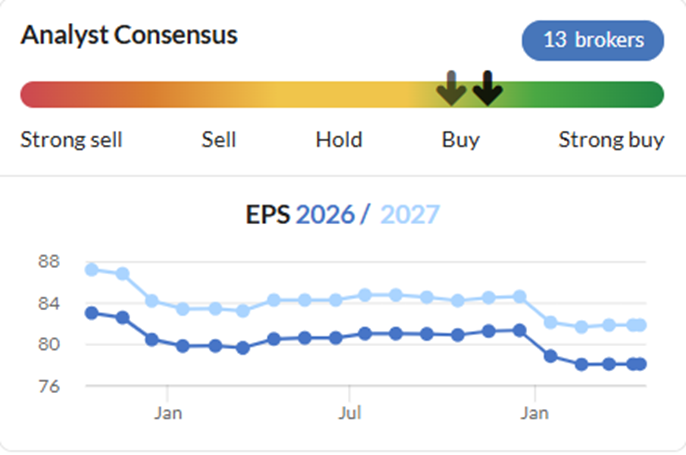Click the Jul label on the x-axis
The image size is (686, 455).
(x=349, y=412)
